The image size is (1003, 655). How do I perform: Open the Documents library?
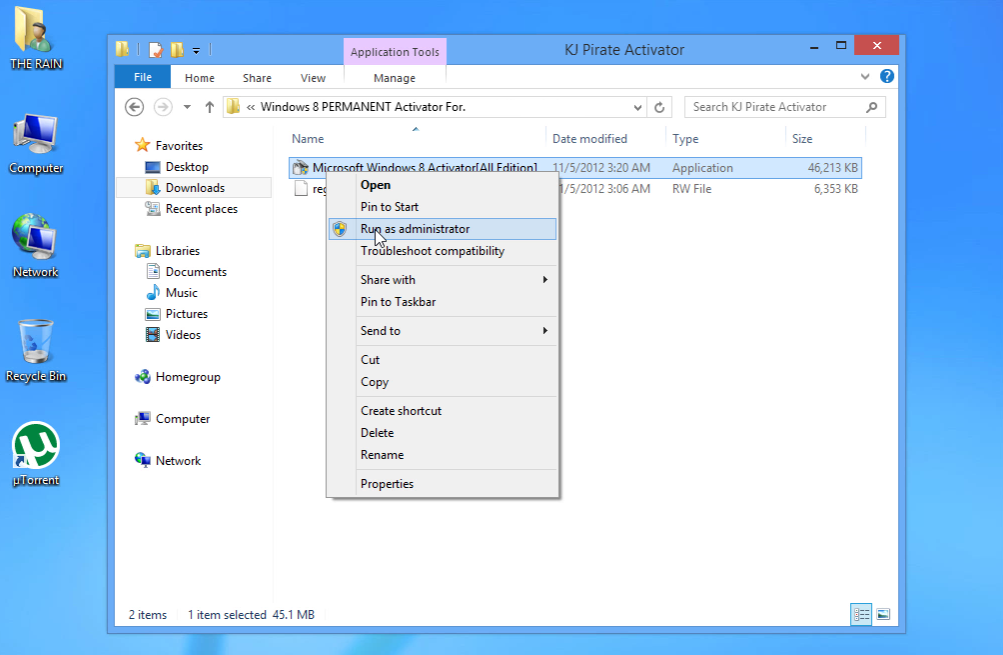pos(196,272)
